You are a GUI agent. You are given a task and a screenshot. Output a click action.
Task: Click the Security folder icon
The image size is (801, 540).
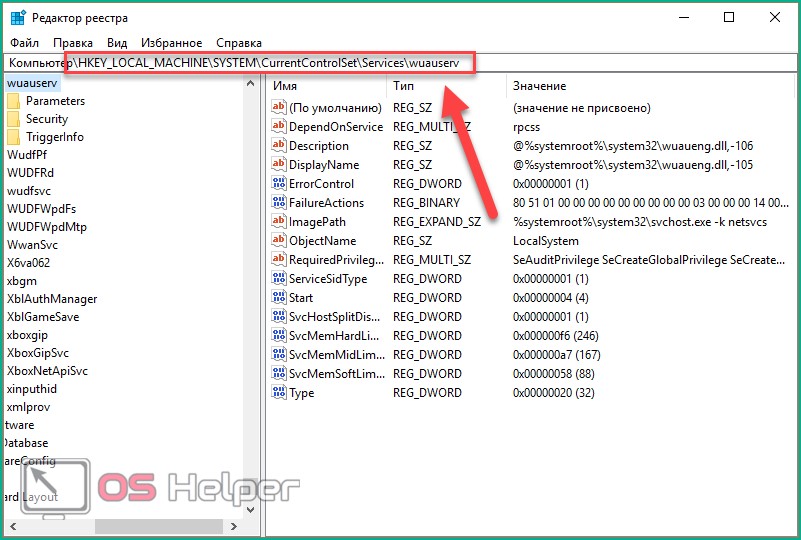click(x=13, y=119)
